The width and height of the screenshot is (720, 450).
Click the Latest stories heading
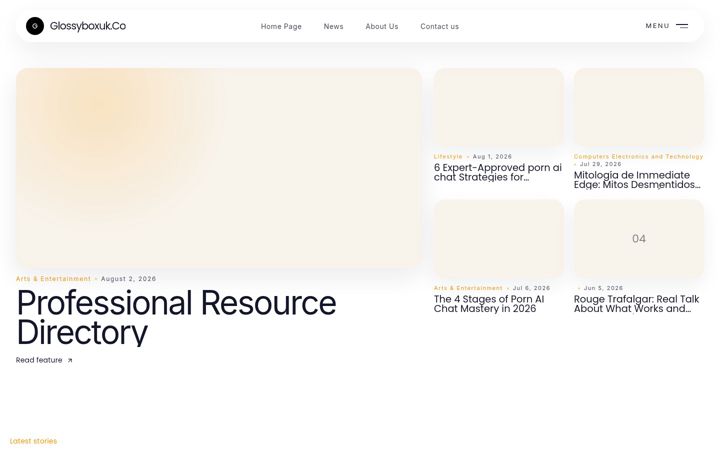coord(33,441)
